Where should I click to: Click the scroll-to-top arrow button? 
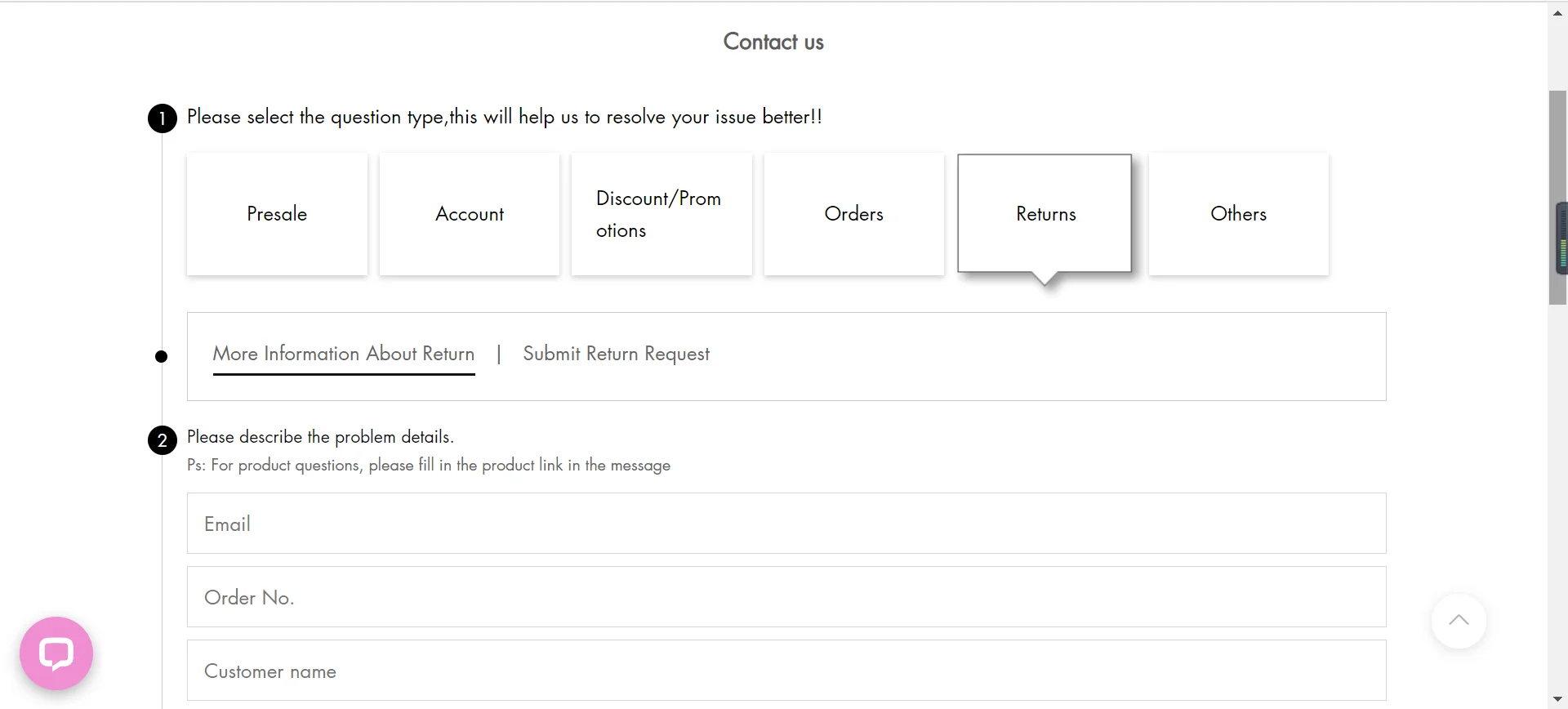pos(1459,621)
